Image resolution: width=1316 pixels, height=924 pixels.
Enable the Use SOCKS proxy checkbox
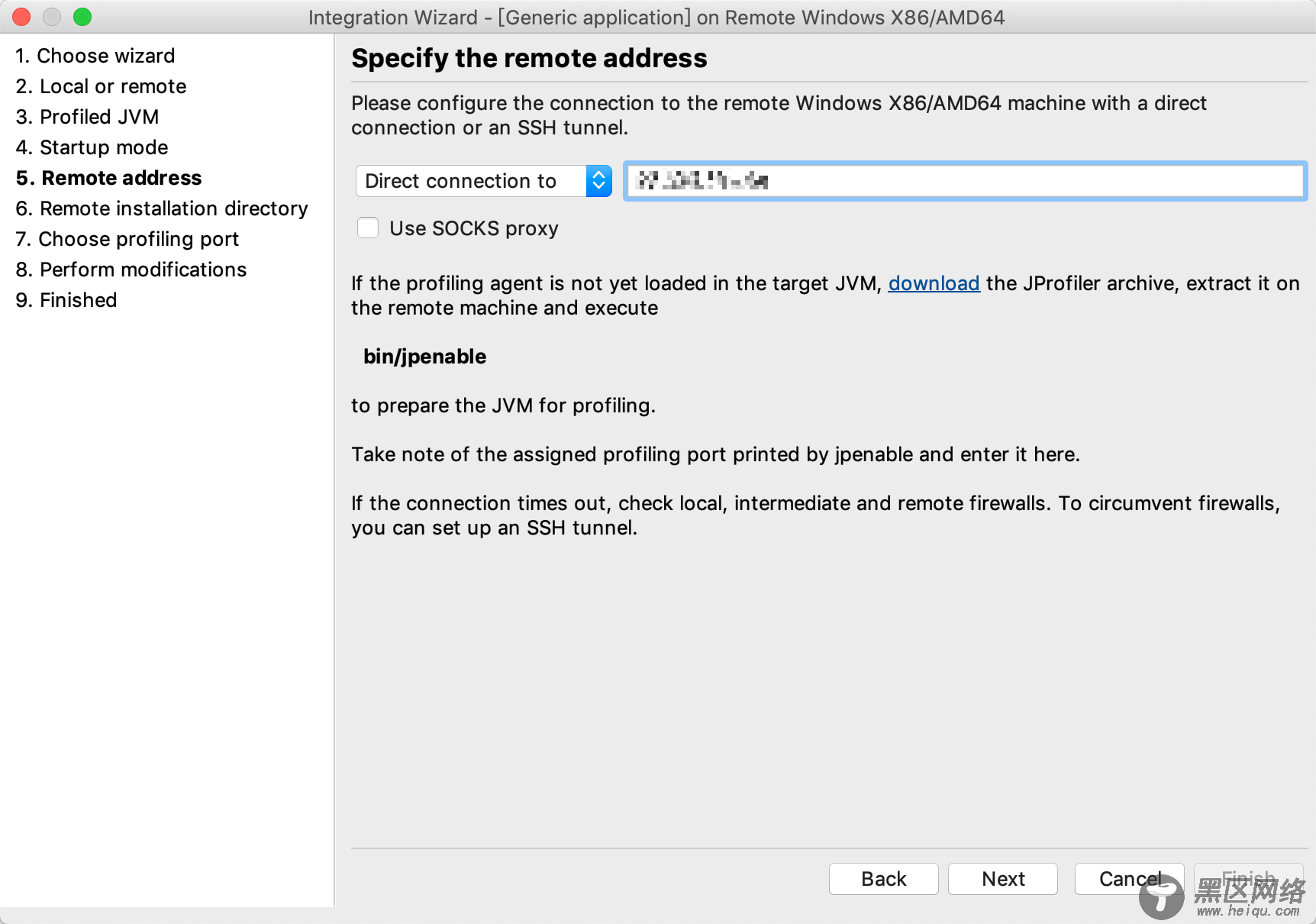pyautogui.click(x=368, y=228)
